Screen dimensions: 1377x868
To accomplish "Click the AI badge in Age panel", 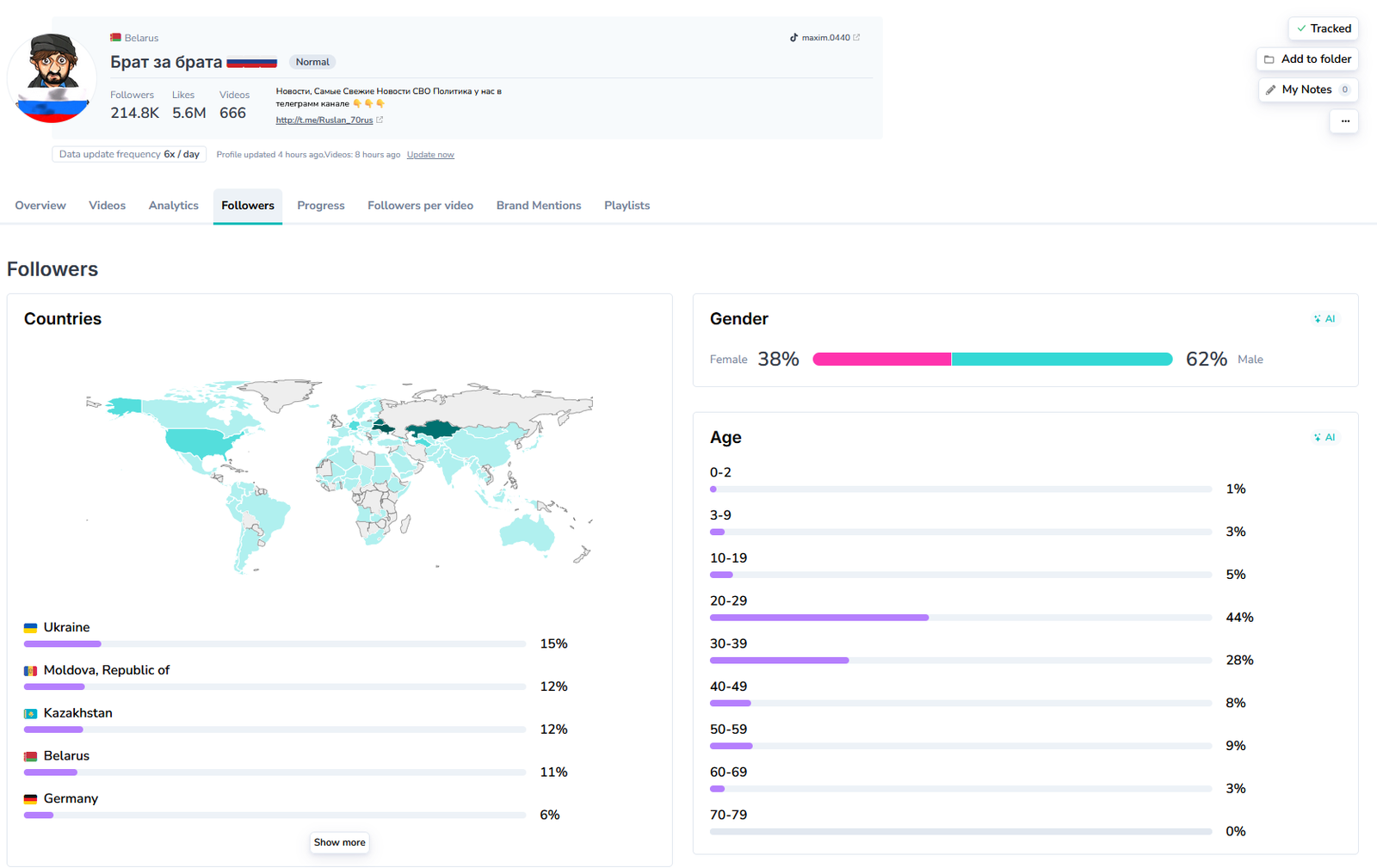I will point(1325,438).
